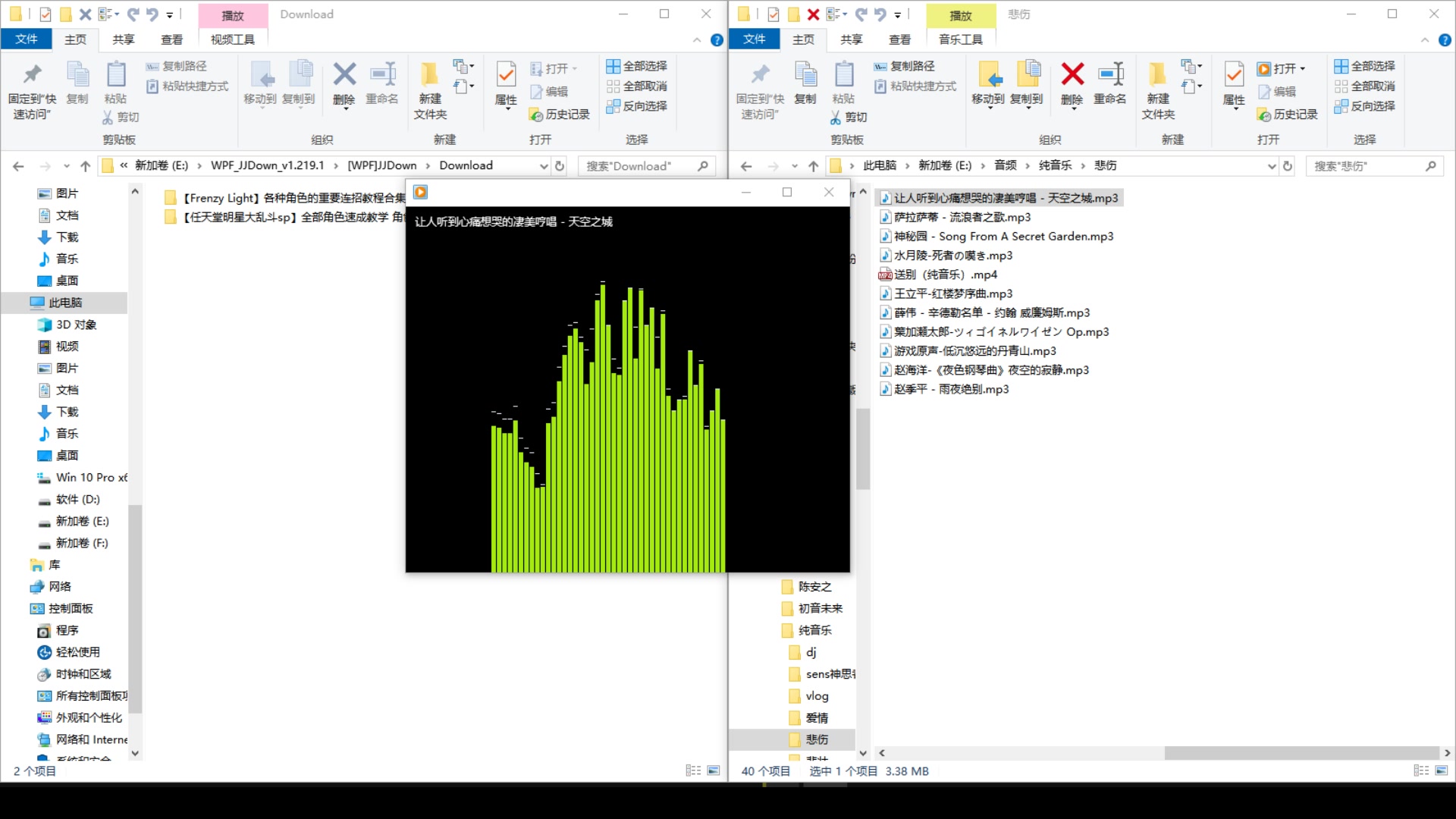Select 让人听到心痛想哭的凄美哼唱 mp3 file
Image resolution: width=1456 pixels, height=819 pixels.
coord(1000,197)
